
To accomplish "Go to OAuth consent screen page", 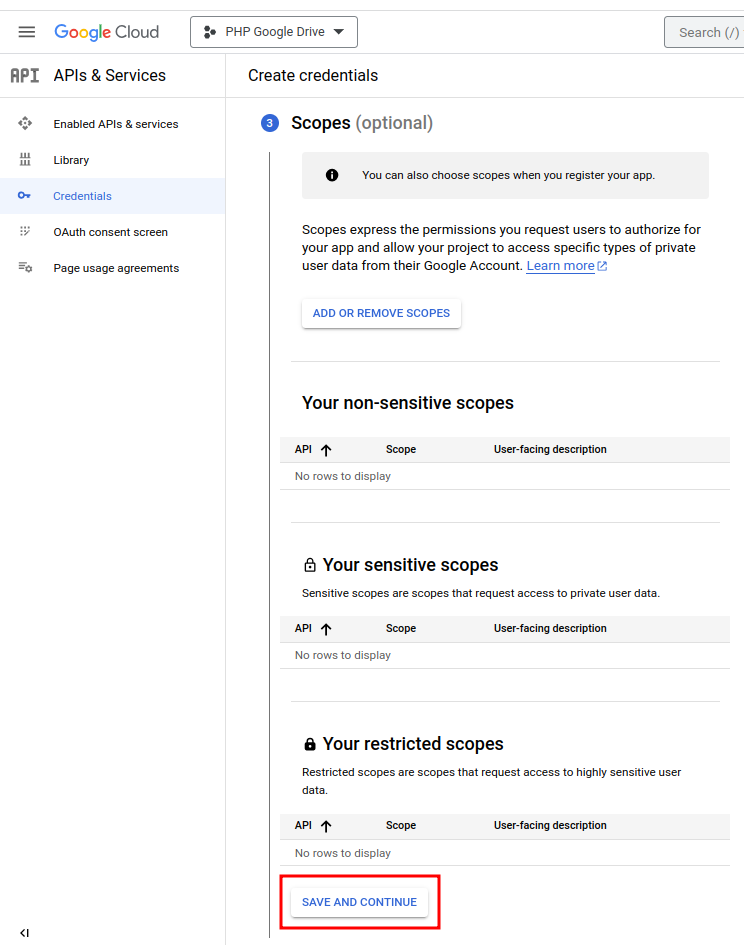I will (x=110, y=232).
